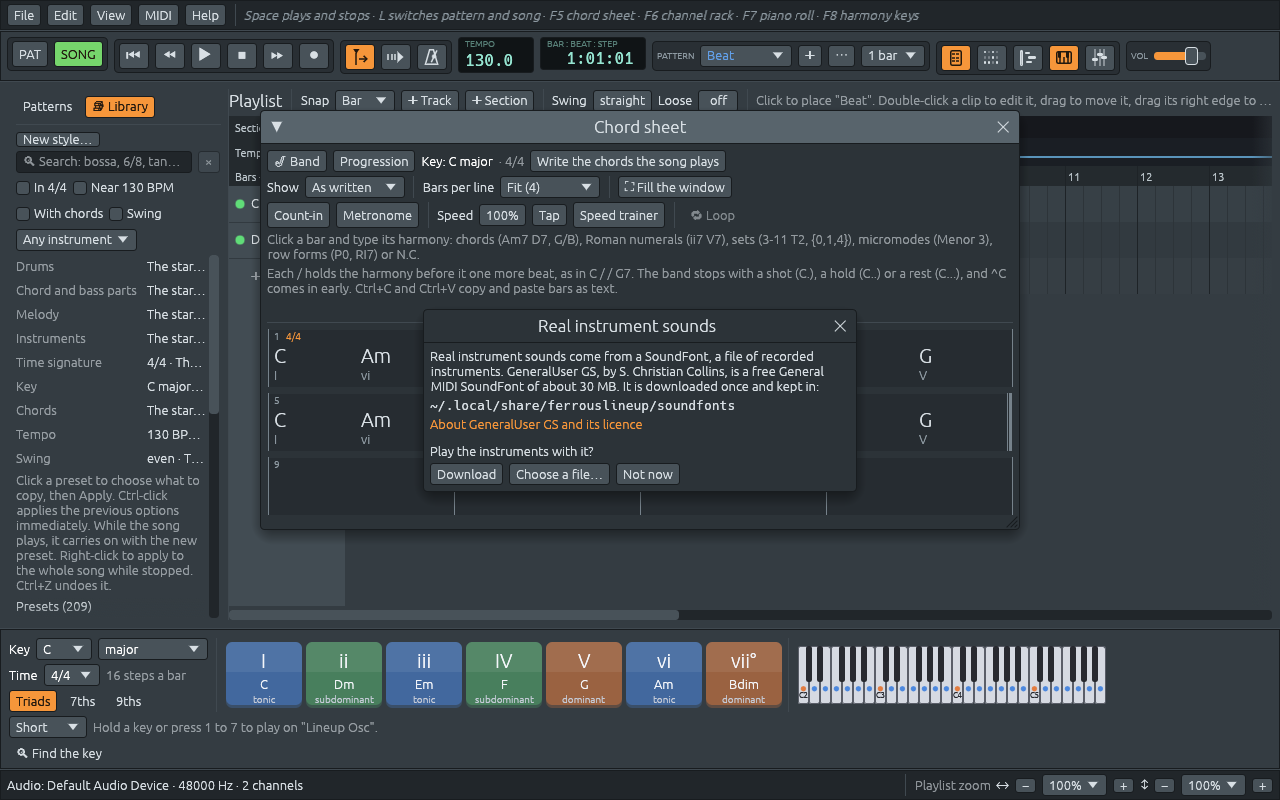Click the library search field
This screenshot has width=1280, height=800.
point(105,162)
